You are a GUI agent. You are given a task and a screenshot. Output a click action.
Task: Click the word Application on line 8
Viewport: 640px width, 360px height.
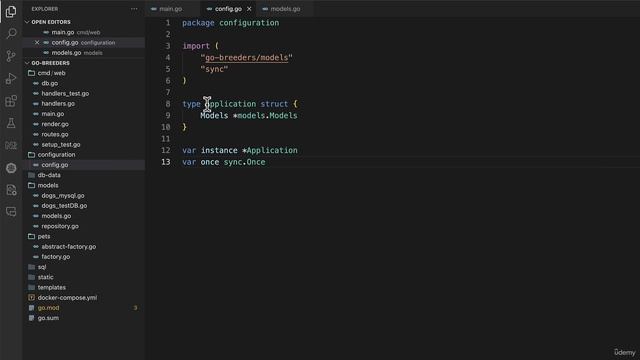230,104
